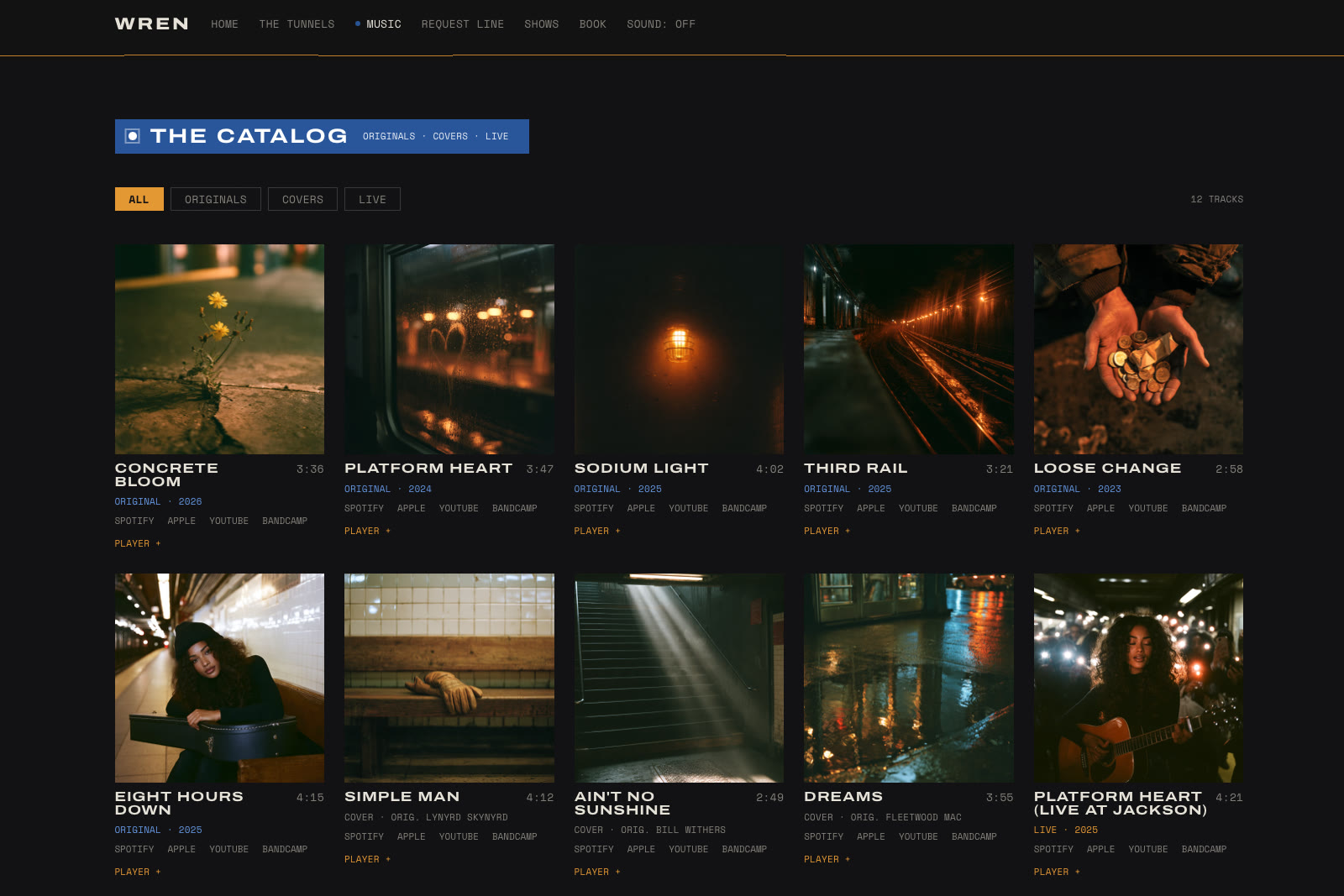
Task: Click the Dreams track title
Action: coord(843,796)
